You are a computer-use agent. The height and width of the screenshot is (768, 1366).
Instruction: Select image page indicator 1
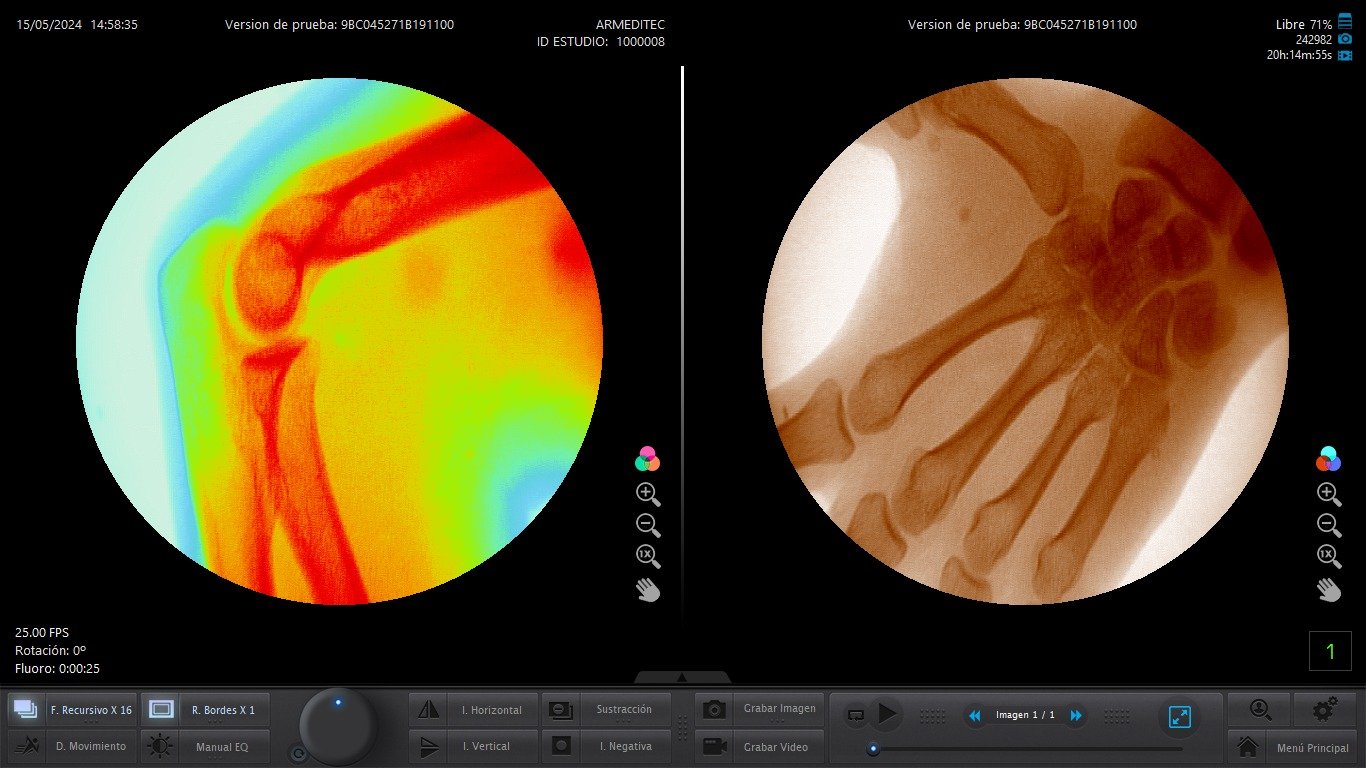(1330, 650)
